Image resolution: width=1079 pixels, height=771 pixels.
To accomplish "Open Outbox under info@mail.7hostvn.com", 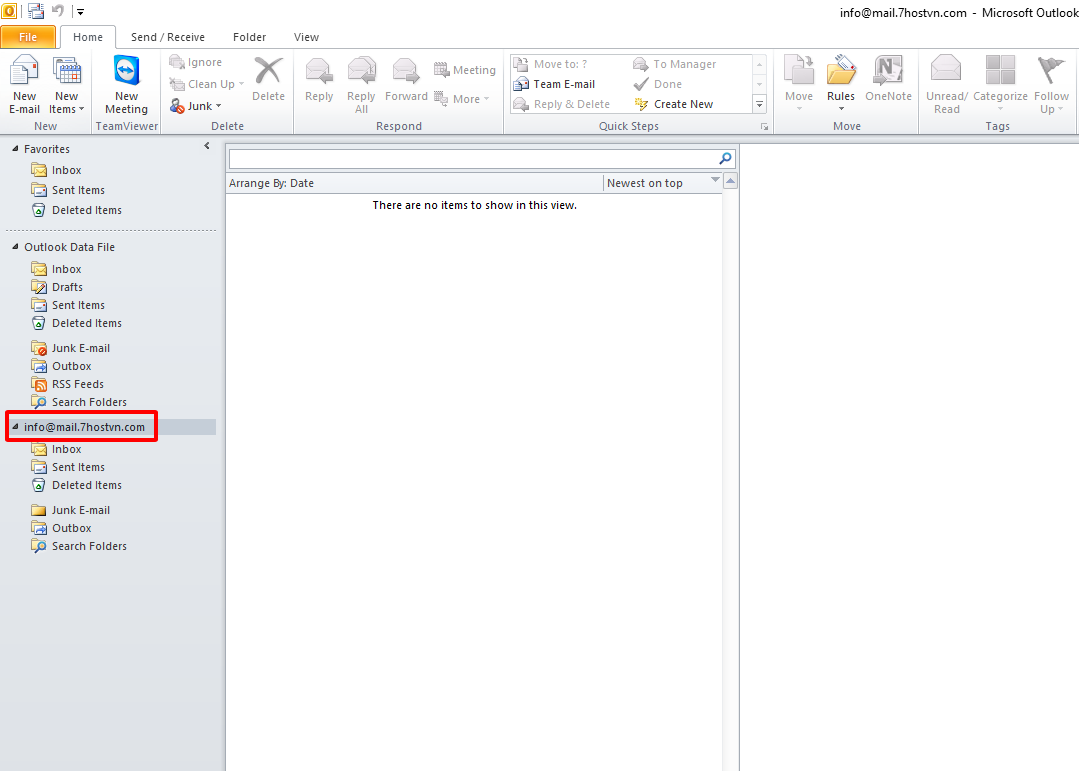I will [61, 528].
